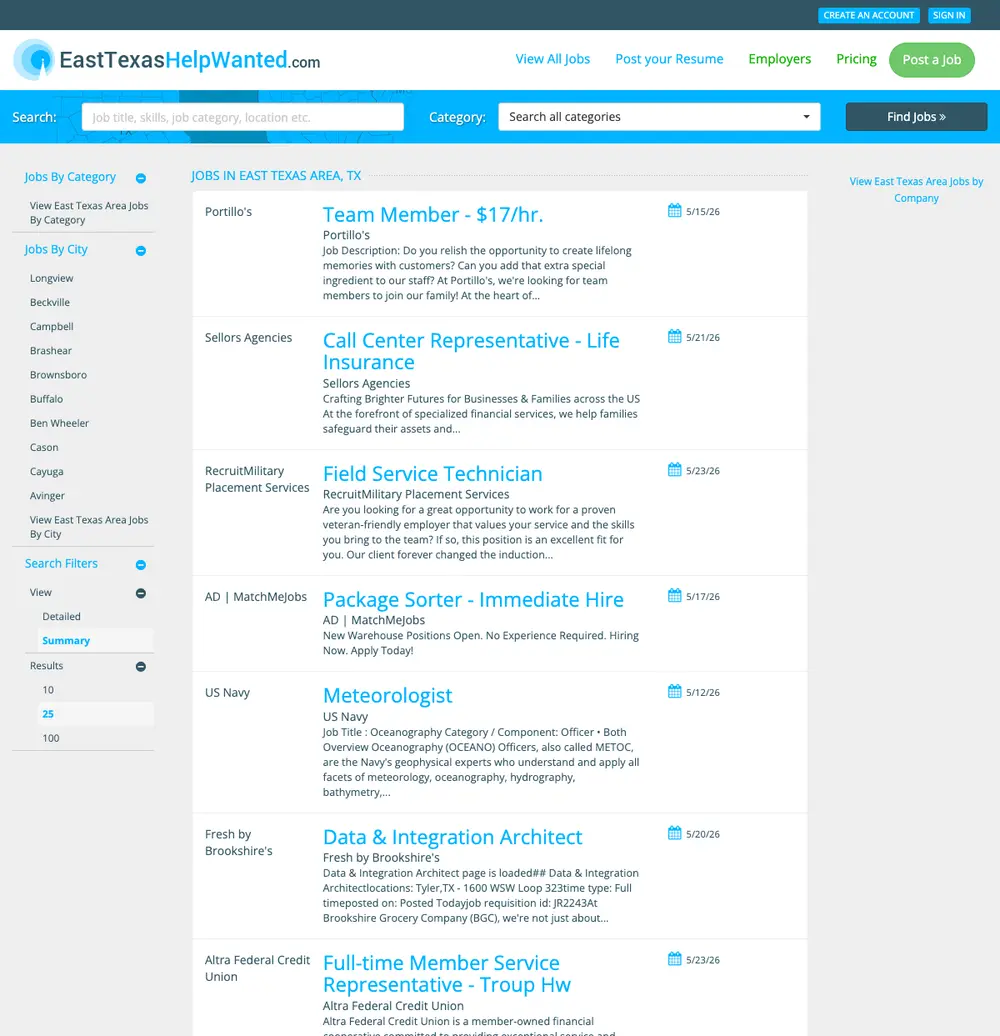Viewport: 1000px width, 1036px height.
Task: Collapse the View filter group
Action: [x=141, y=593]
